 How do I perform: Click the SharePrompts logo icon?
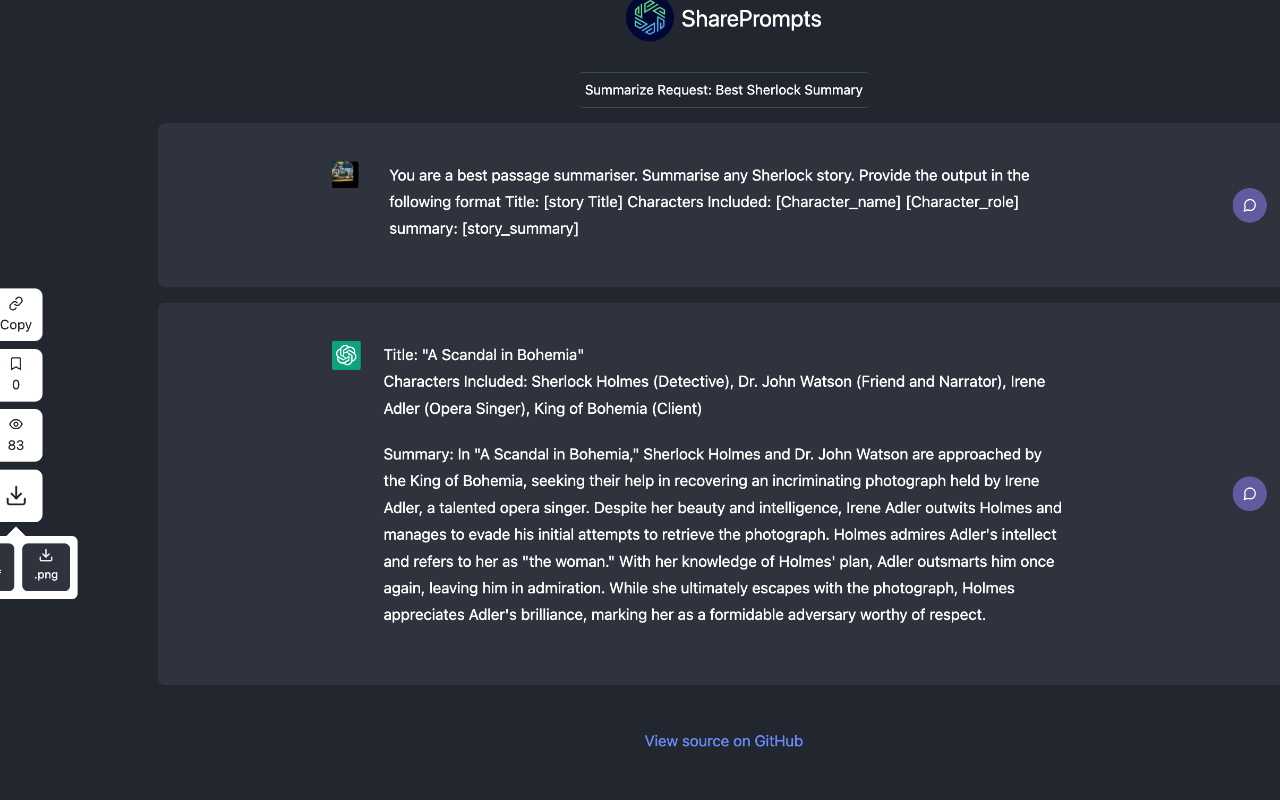point(649,19)
